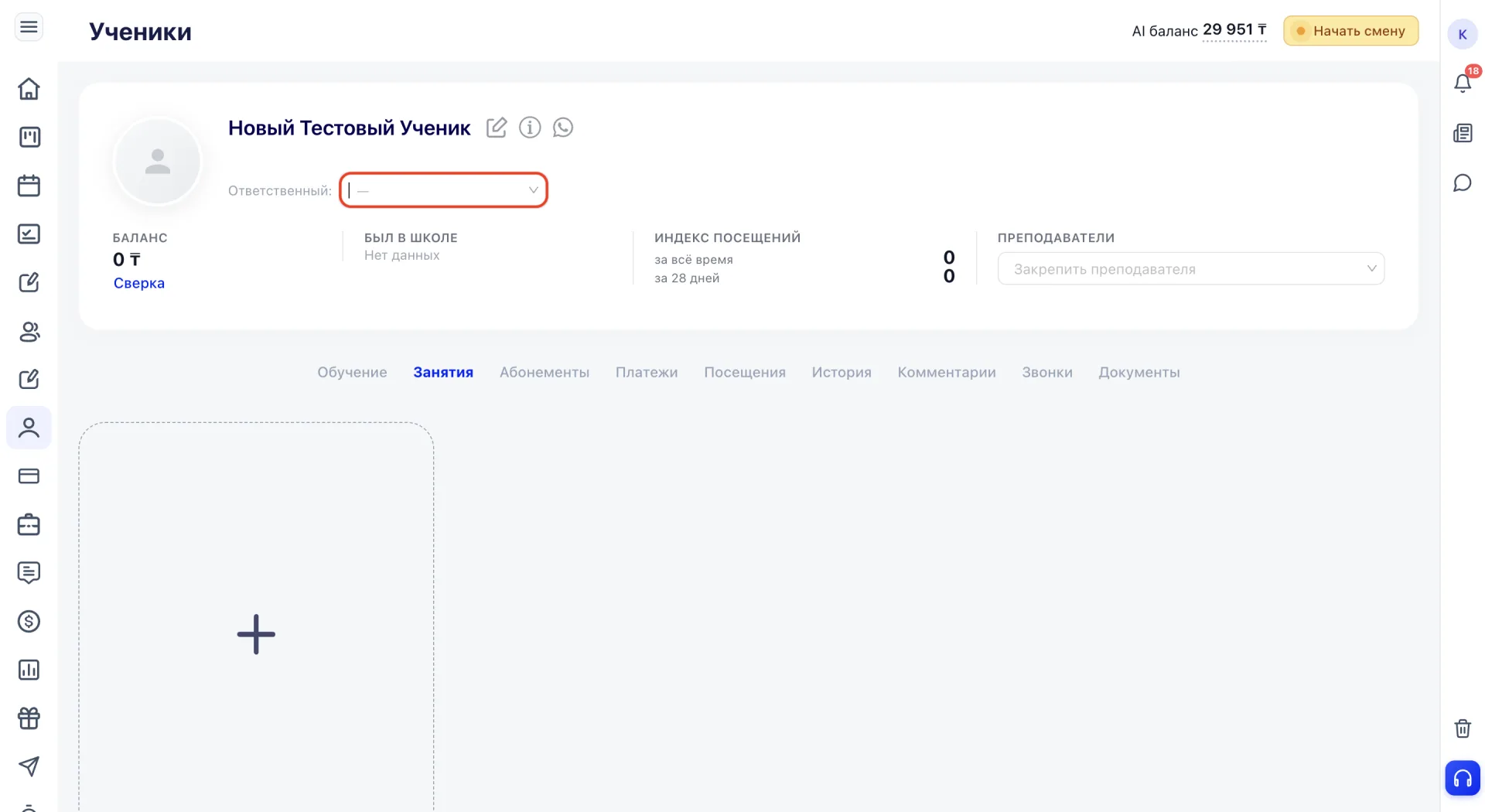Viewport: 1485px width, 812px height.
Task: Open the hamburger menu
Action: coord(29,28)
